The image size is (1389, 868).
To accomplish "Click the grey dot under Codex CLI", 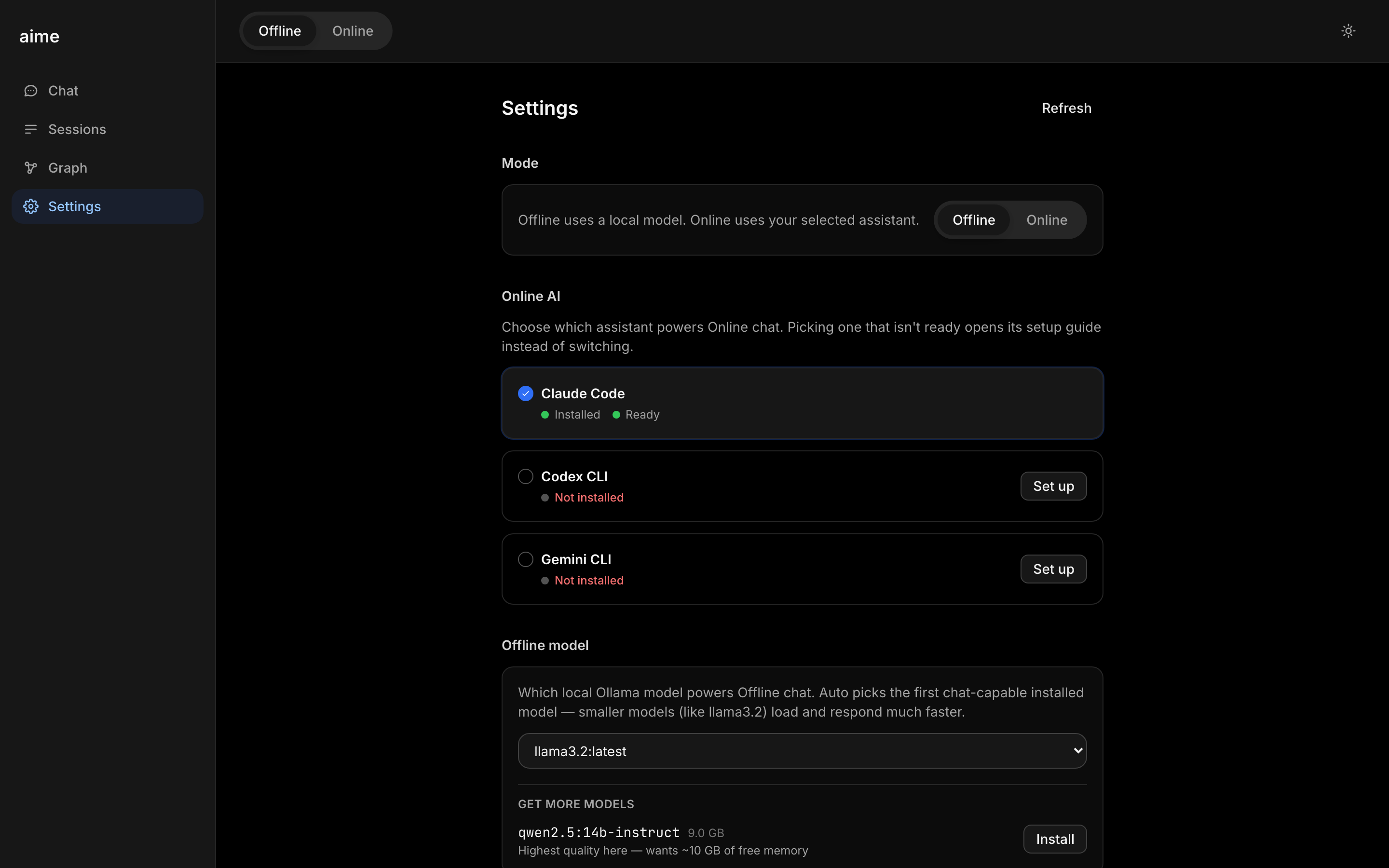I will 545,498.
